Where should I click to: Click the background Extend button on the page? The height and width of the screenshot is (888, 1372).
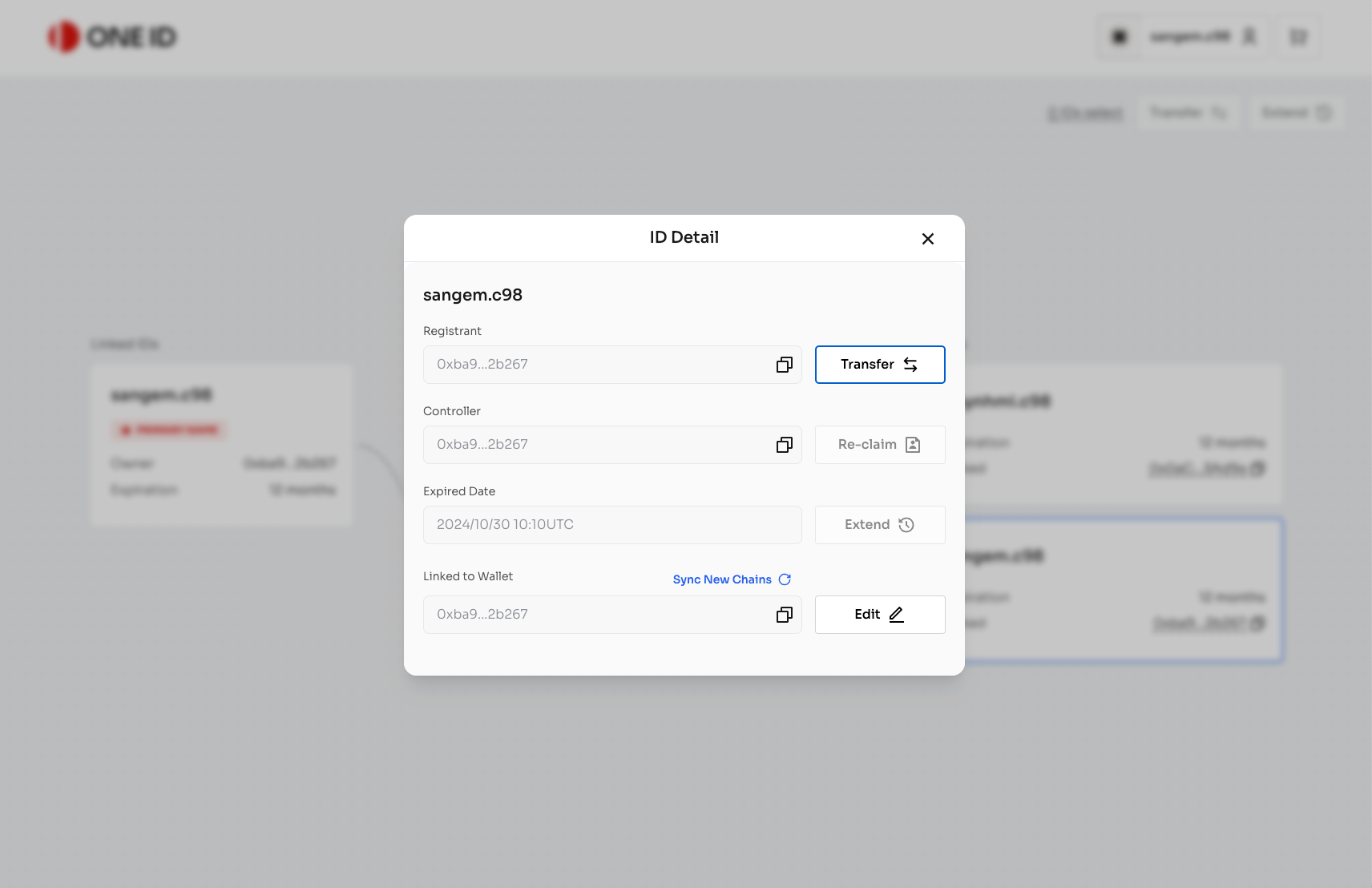point(1296,113)
